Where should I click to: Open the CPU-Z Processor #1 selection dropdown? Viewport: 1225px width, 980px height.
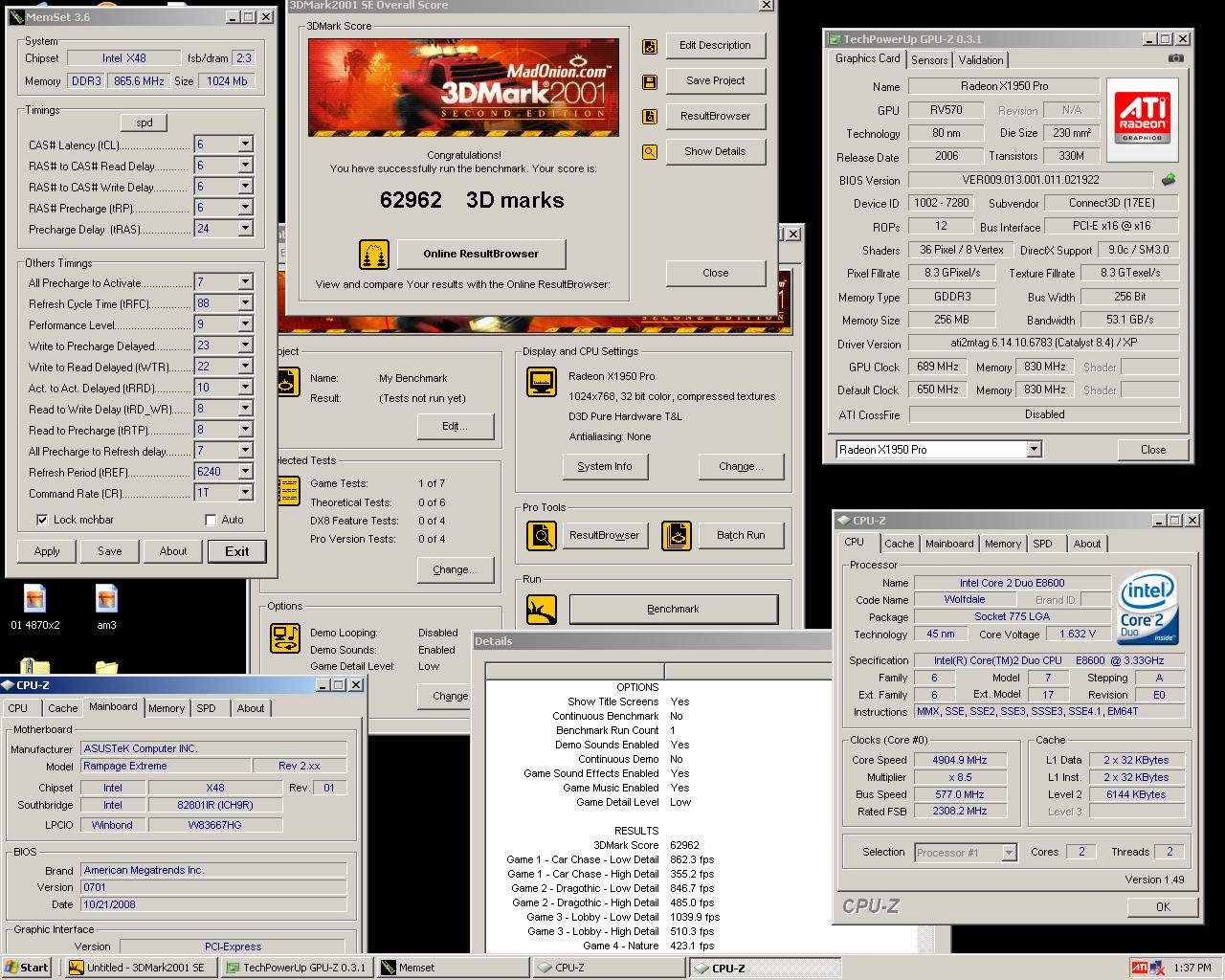point(1009,852)
